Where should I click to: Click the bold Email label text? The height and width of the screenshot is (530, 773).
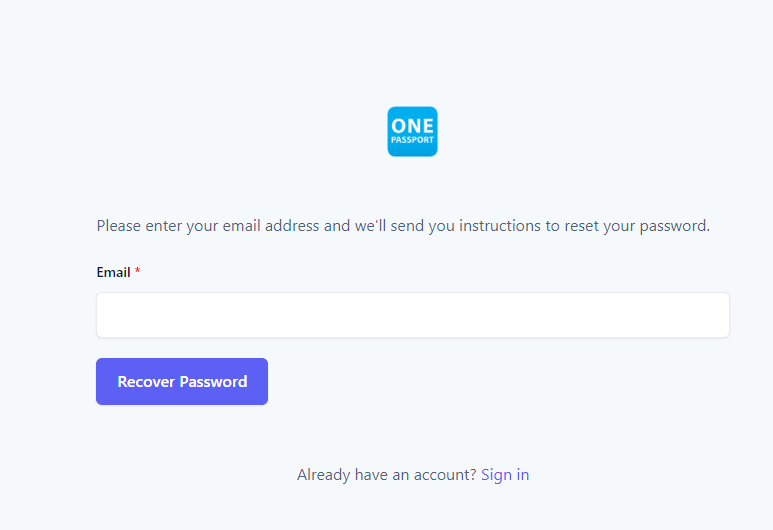113,272
